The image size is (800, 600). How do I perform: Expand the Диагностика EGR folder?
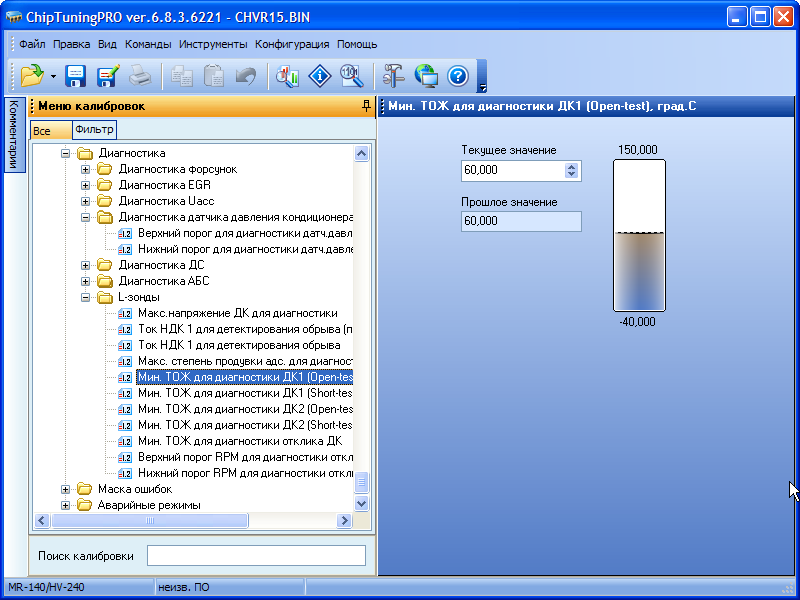click(87, 185)
